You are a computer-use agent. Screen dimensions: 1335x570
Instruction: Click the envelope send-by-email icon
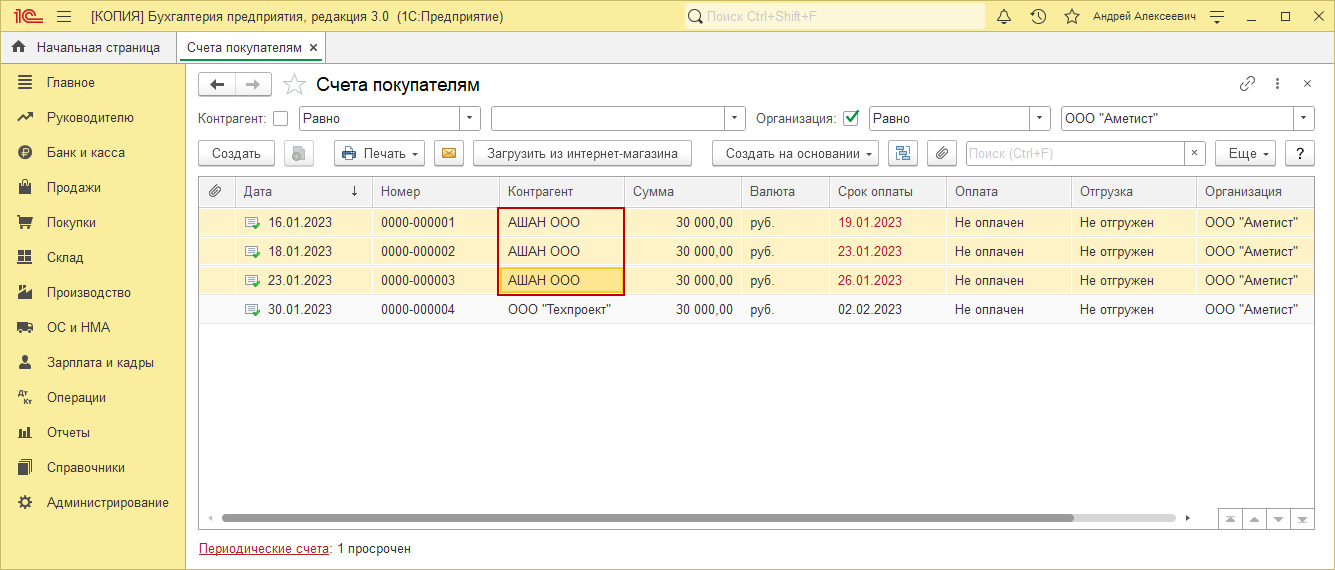click(449, 153)
